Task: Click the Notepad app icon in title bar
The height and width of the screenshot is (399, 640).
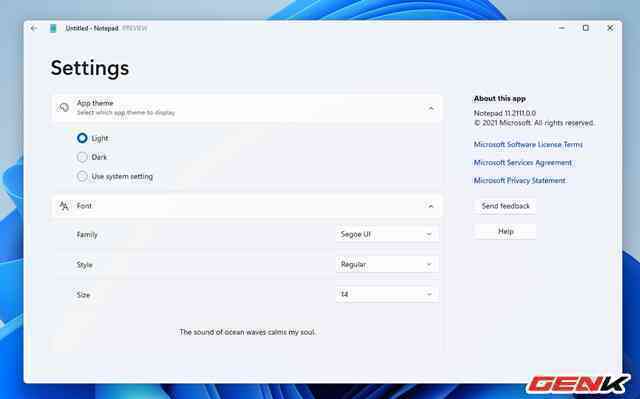Action: pyautogui.click(x=53, y=28)
